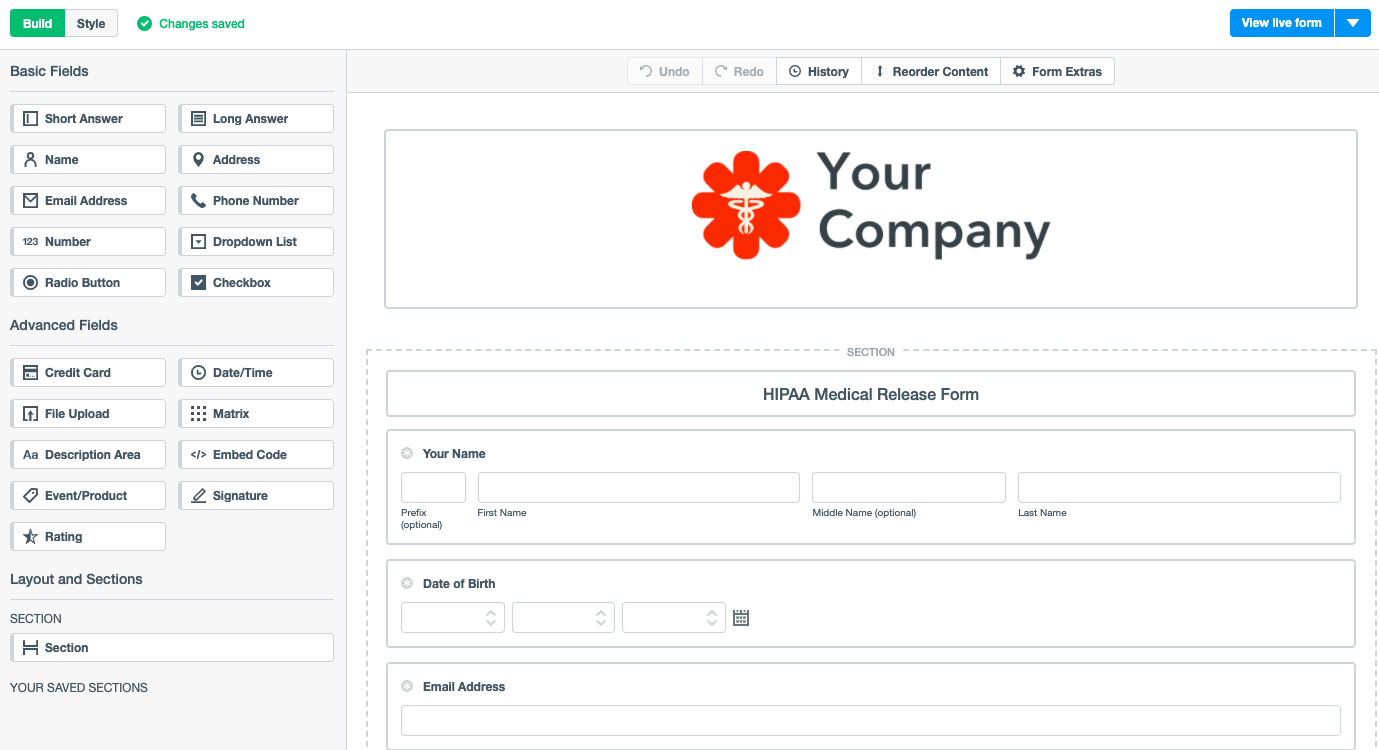Insert an Embed Code block
The width and height of the screenshot is (1379, 750).
(256, 454)
